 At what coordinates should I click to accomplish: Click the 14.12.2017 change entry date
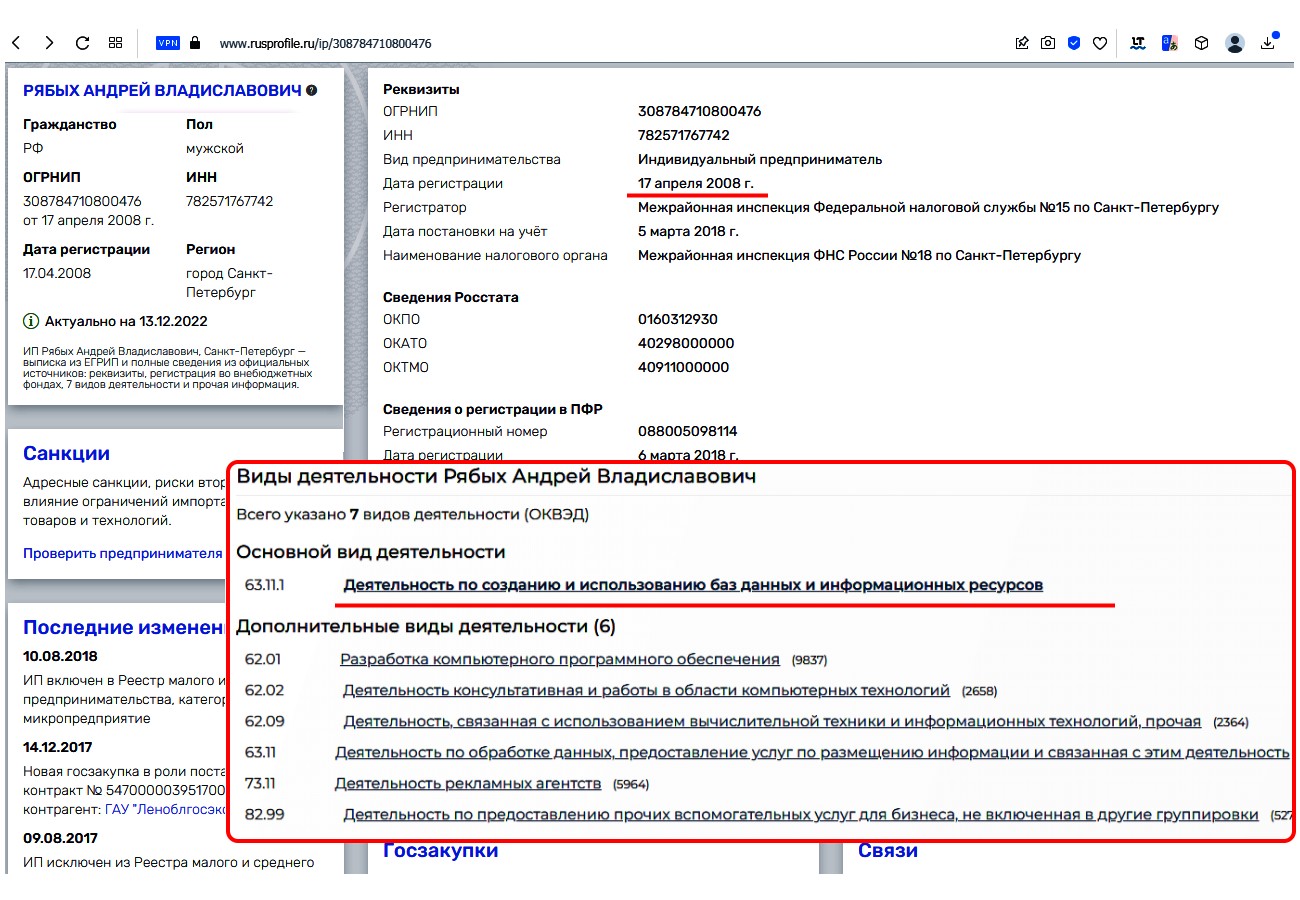click(60, 746)
